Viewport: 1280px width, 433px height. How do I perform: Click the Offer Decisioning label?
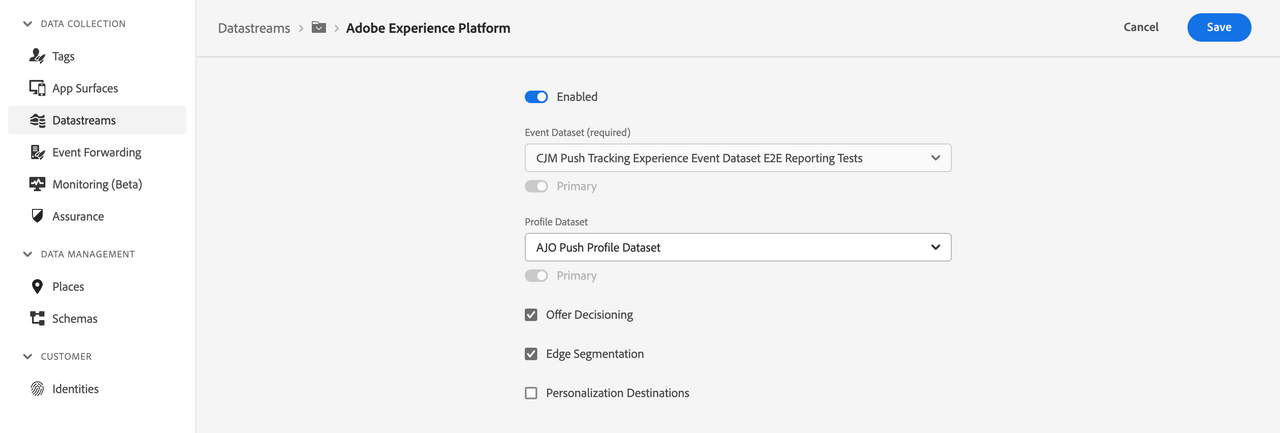(x=589, y=315)
